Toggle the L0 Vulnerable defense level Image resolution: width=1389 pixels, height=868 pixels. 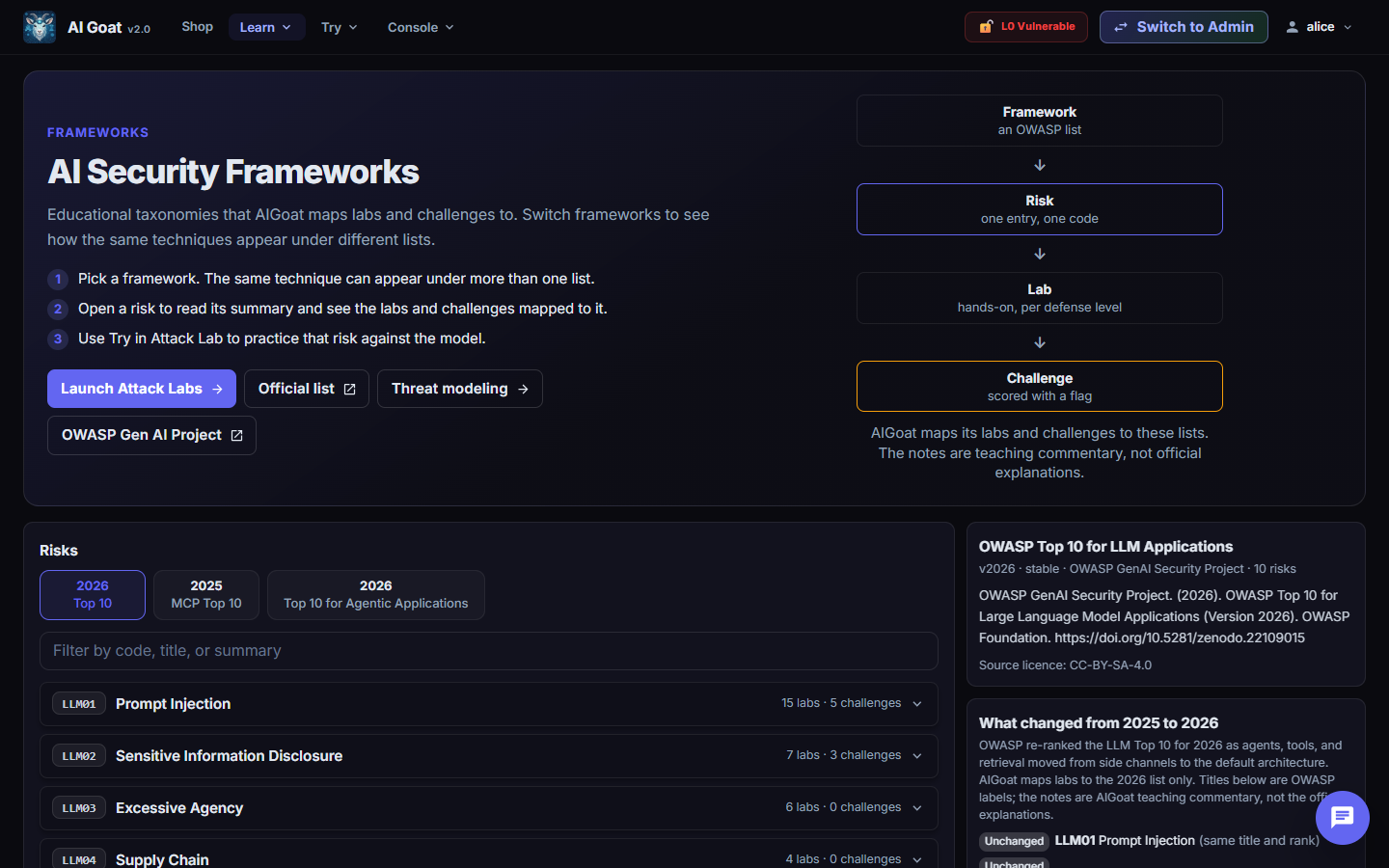coord(1026,27)
